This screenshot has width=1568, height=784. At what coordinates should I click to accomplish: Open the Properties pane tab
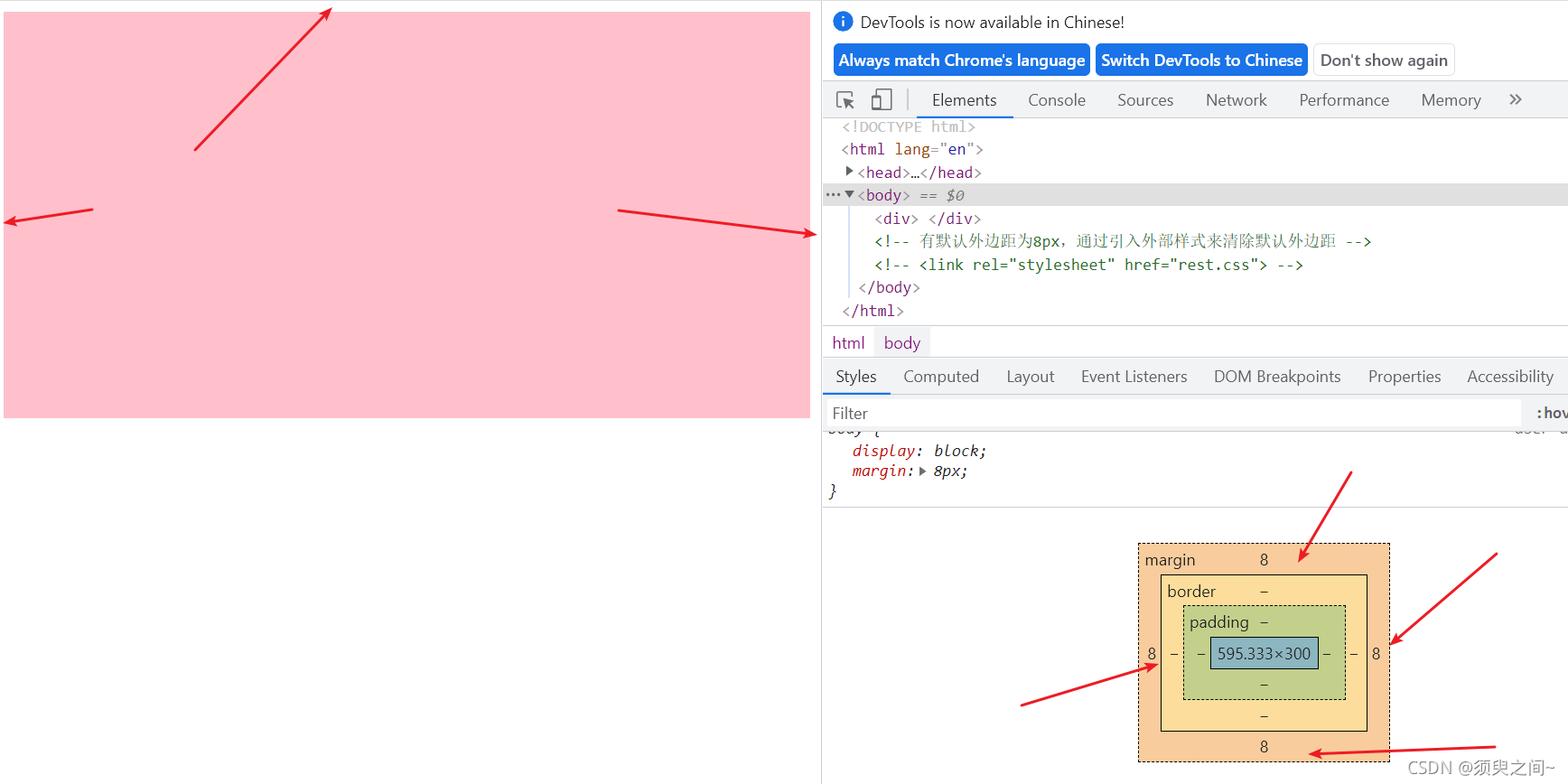coord(1405,377)
